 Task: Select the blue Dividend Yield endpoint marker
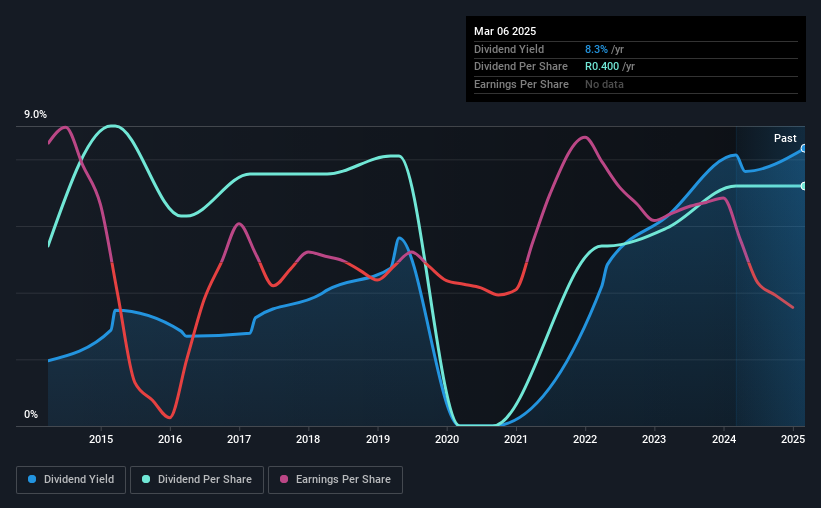pyautogui.click(x=804, y=149)
